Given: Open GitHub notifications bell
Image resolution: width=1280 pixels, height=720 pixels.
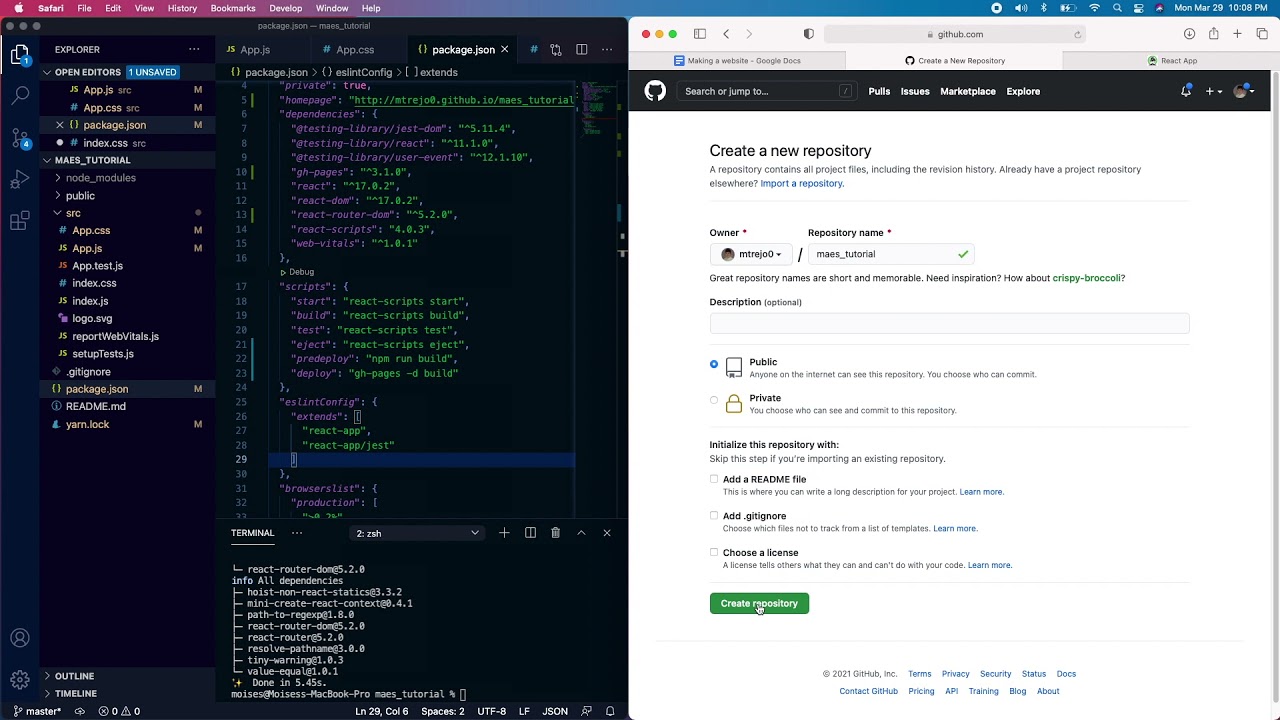Looking at the screenshot, I should pos(1186,91).
